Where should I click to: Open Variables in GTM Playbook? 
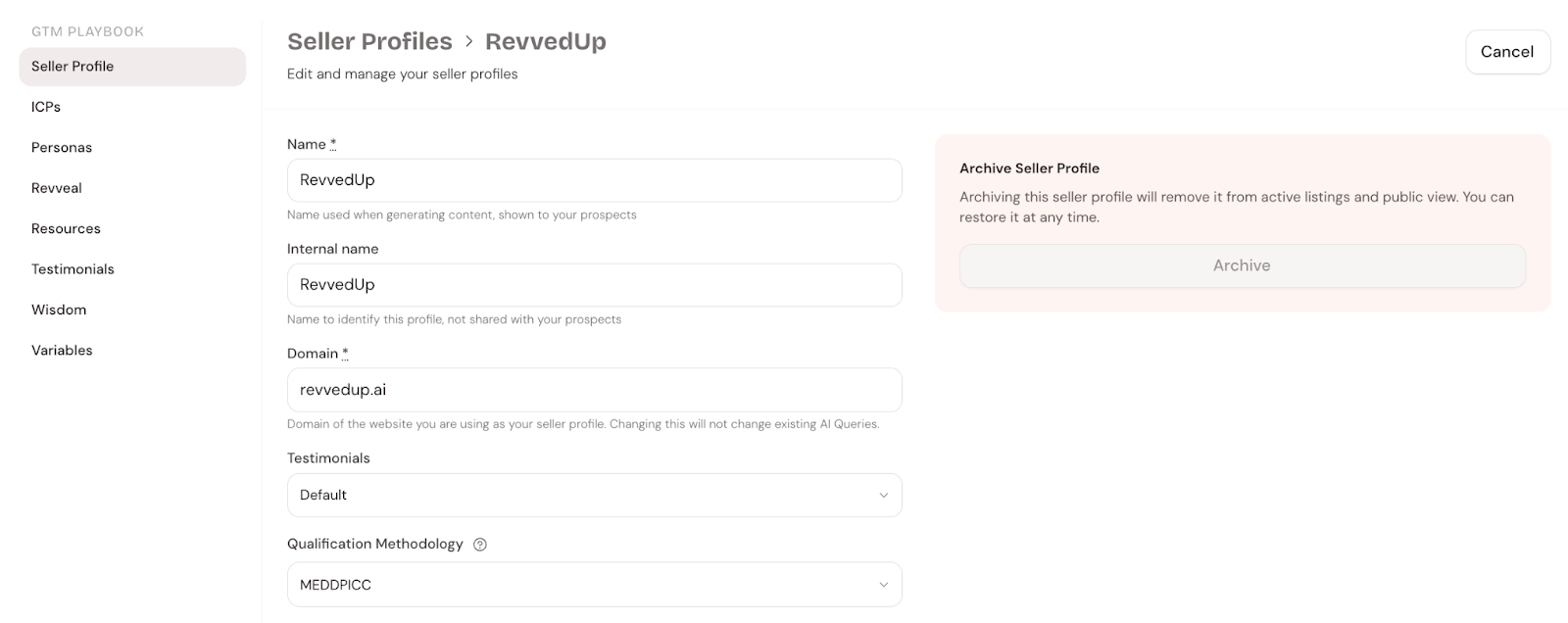(62, 351)
